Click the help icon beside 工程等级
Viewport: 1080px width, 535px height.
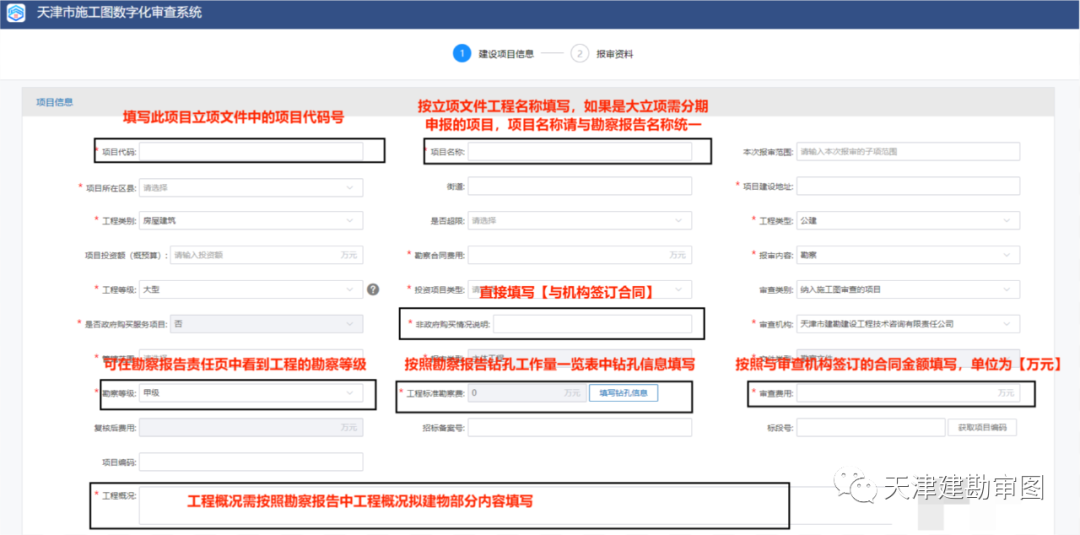tap(373, 289)
